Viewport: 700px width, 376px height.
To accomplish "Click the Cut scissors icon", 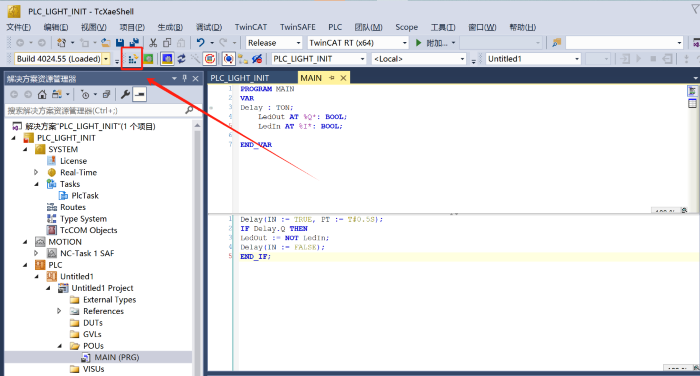I will click(x=153, y=43).
